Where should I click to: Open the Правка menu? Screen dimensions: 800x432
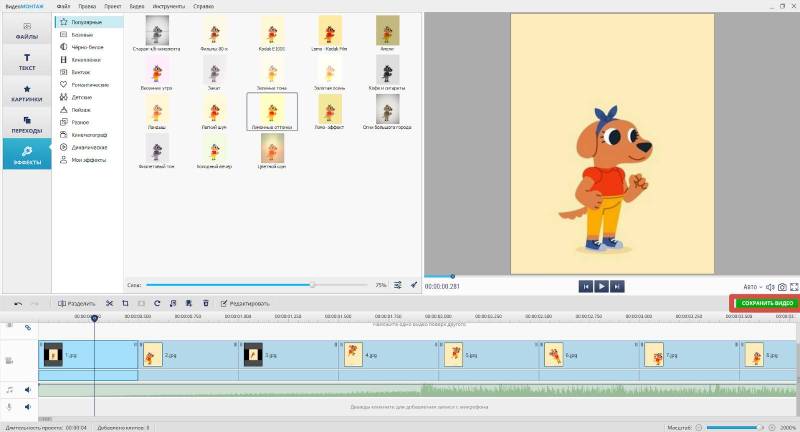click(x=87, y=6)
